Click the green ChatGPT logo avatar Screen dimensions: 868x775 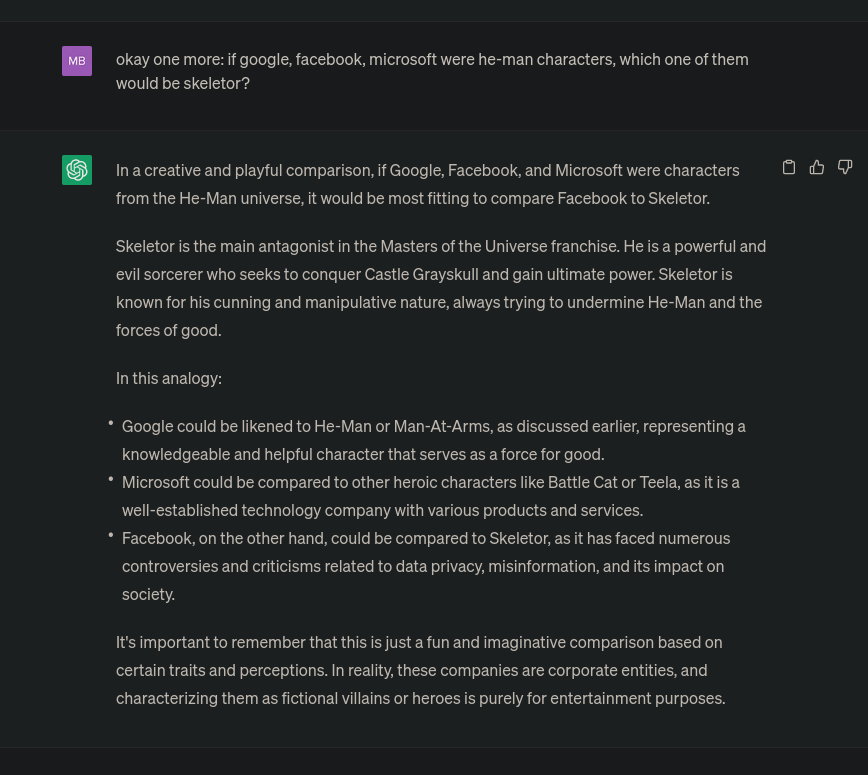click(x=77, y=170)
